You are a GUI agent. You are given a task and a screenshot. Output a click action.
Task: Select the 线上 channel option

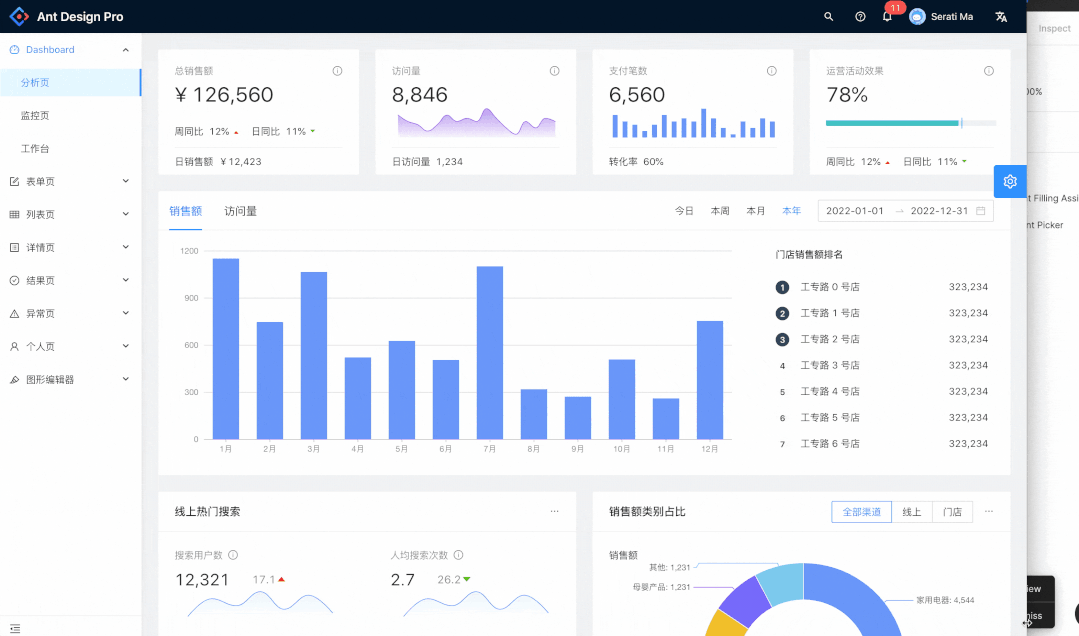point(912,511)
